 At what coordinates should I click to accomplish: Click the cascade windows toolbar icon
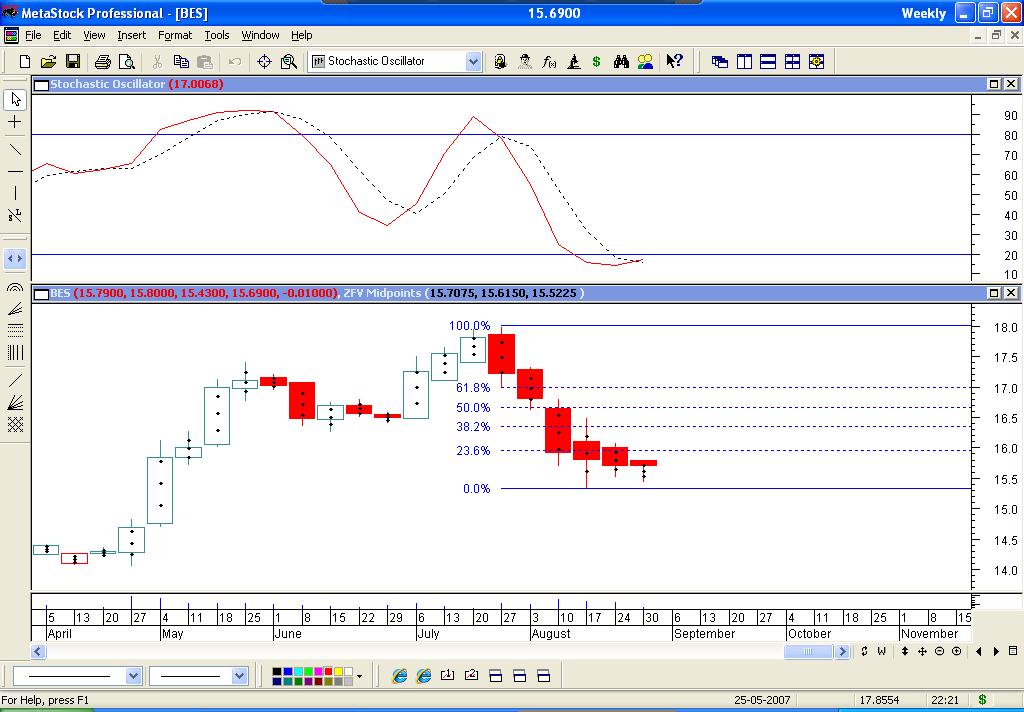[720, 61]
